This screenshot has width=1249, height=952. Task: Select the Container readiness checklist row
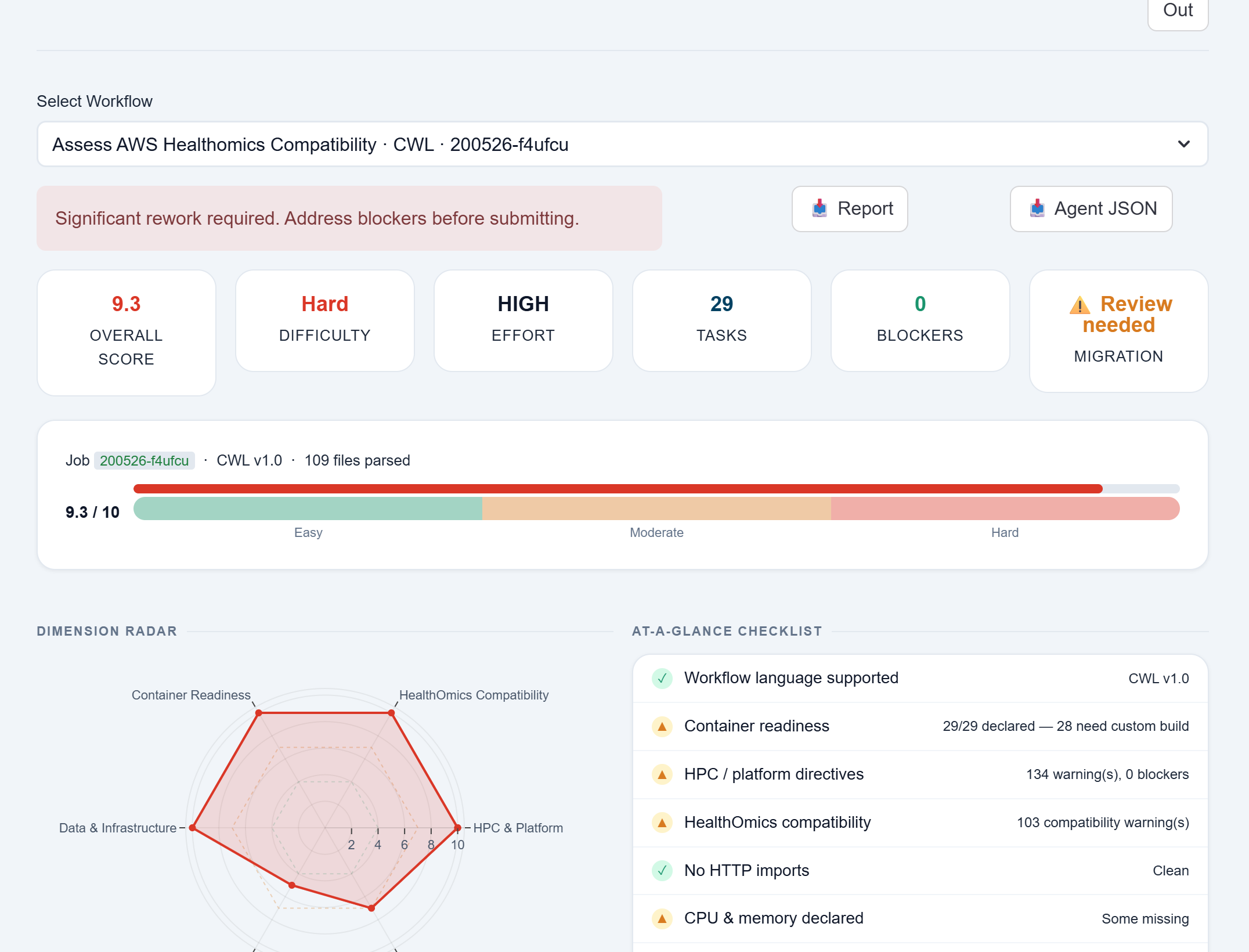[x=920, y=726]
